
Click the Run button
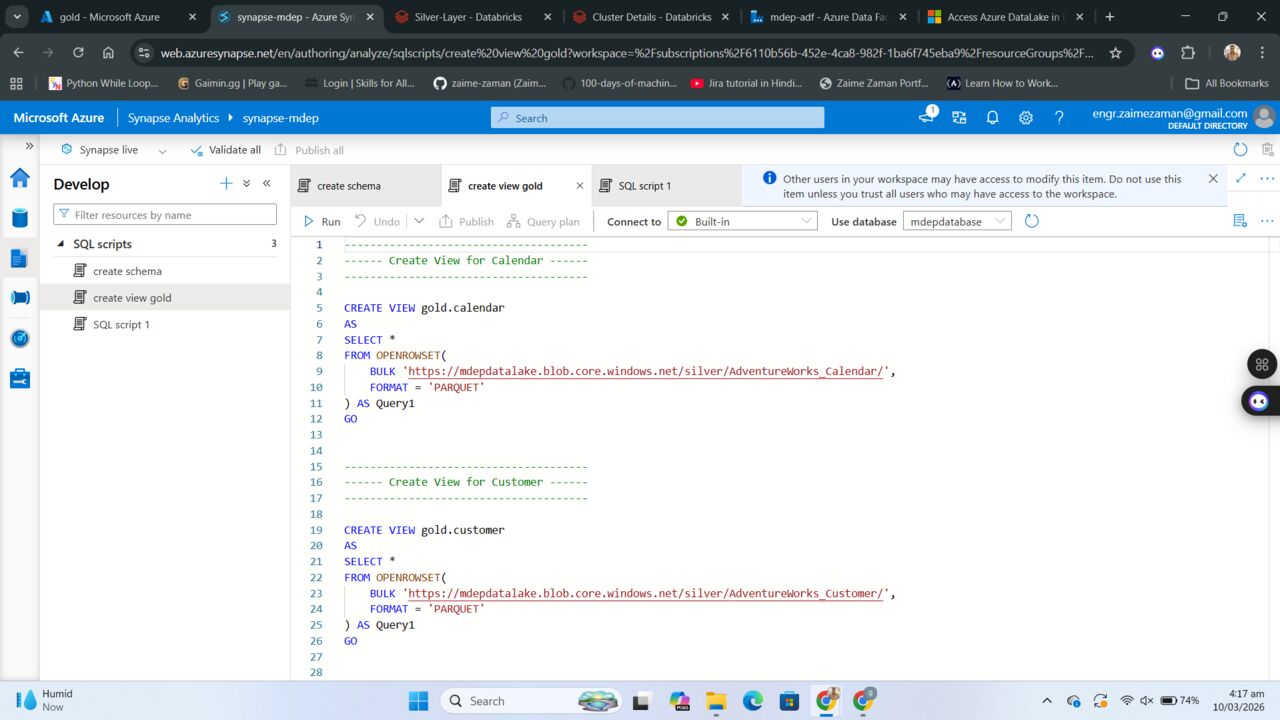click(321, 221)
